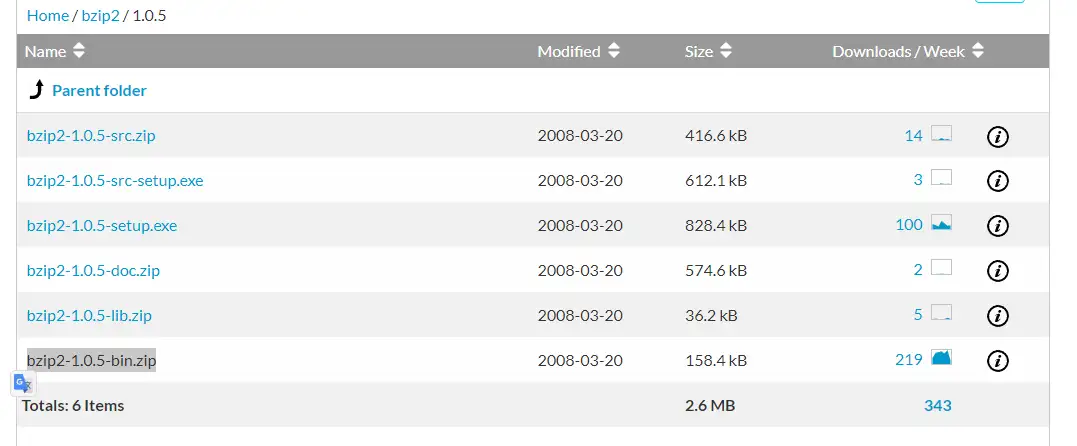Screen dimensions: 1077x446
Task: Download bzip2-1.0.5-setup.exe installer
Action: point(102,226)
